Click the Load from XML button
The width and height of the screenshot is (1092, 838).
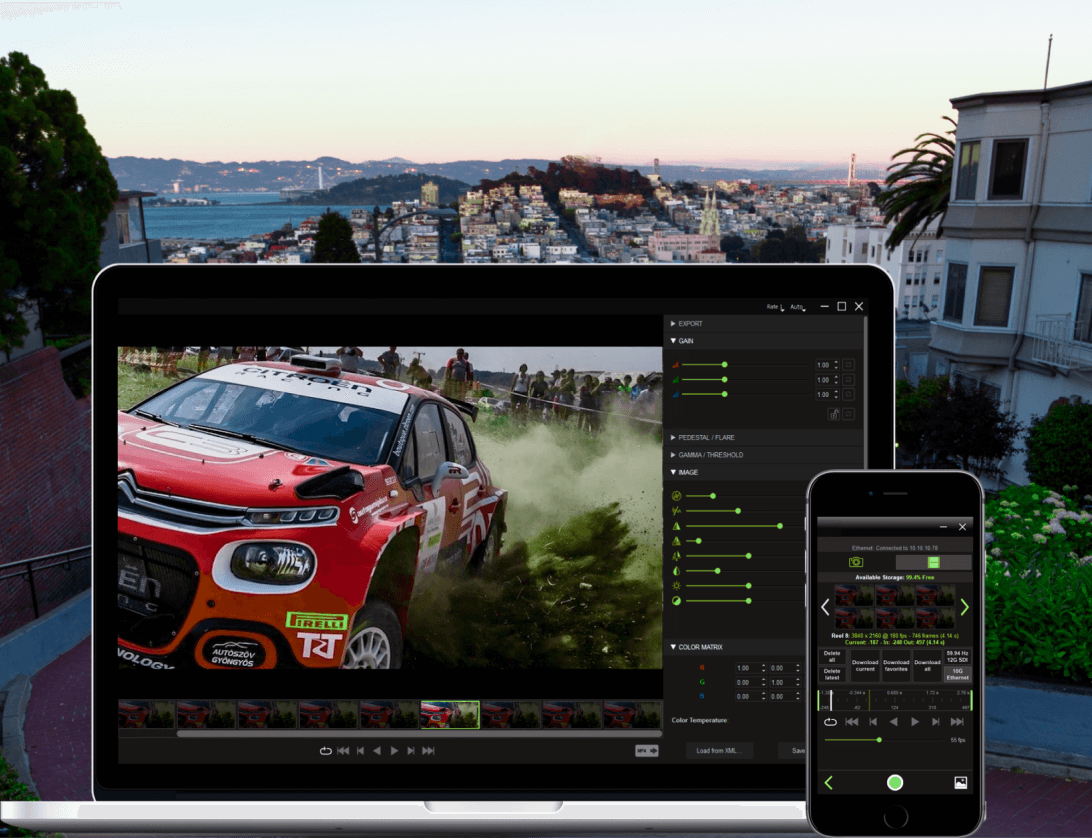pos(718,750)
